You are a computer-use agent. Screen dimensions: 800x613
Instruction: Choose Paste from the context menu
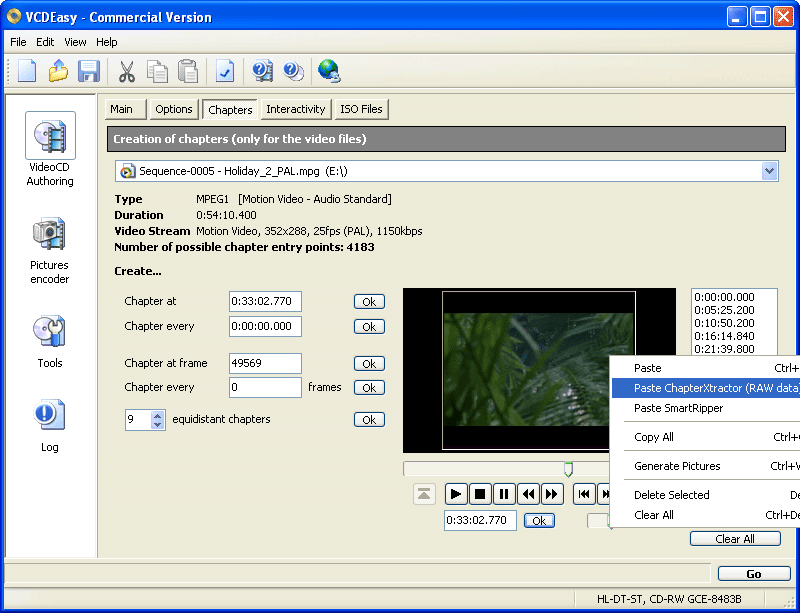[x=706, y=368]
